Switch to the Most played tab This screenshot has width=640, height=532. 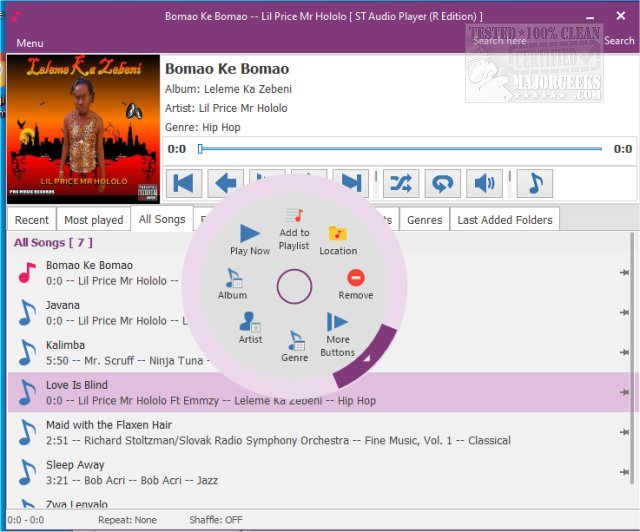(x=94, y=220)
